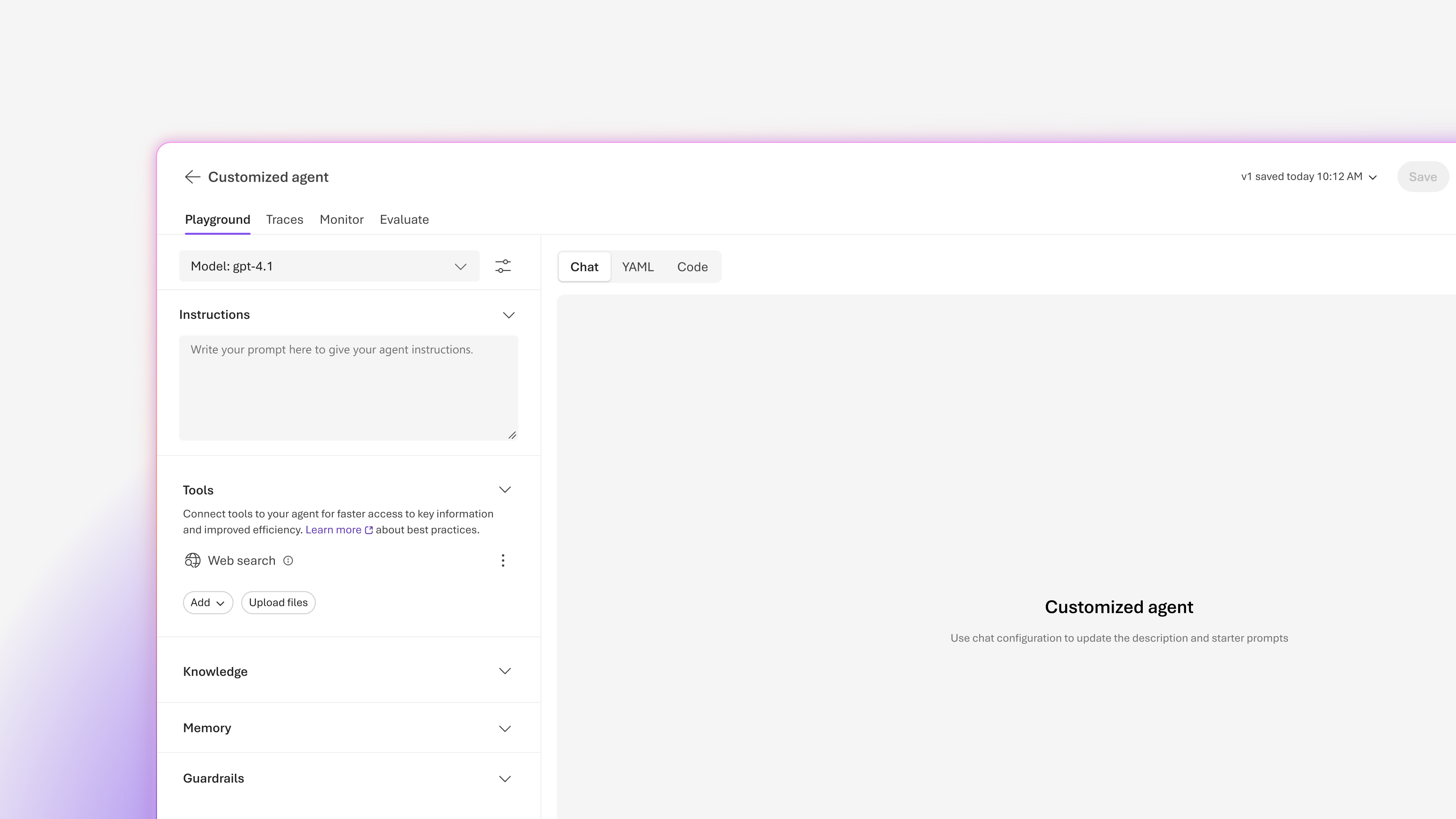1456x819 pixels.
Task: Click the external link icon after Learn more
Action: click(369, 530)
